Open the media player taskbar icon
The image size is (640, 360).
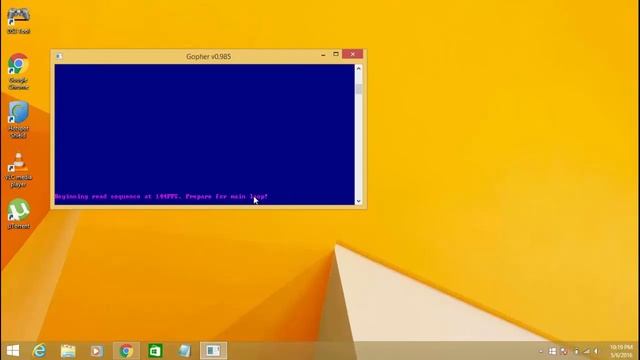97,351
